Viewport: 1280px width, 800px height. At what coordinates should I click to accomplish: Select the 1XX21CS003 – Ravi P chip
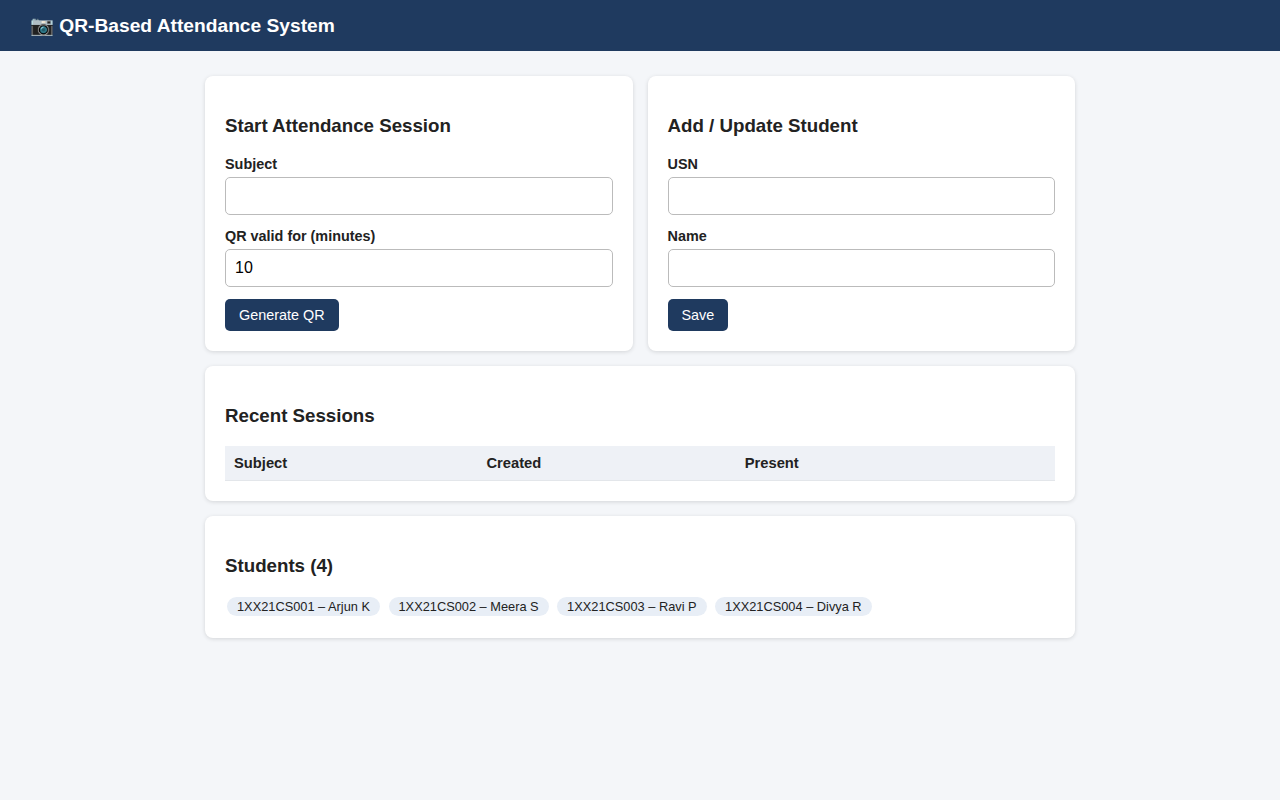coord(632,606)
